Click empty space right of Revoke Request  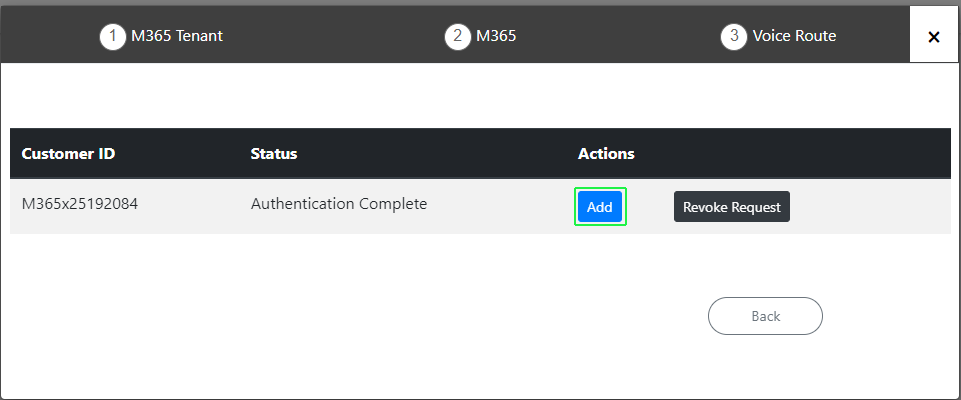(870, 206)
